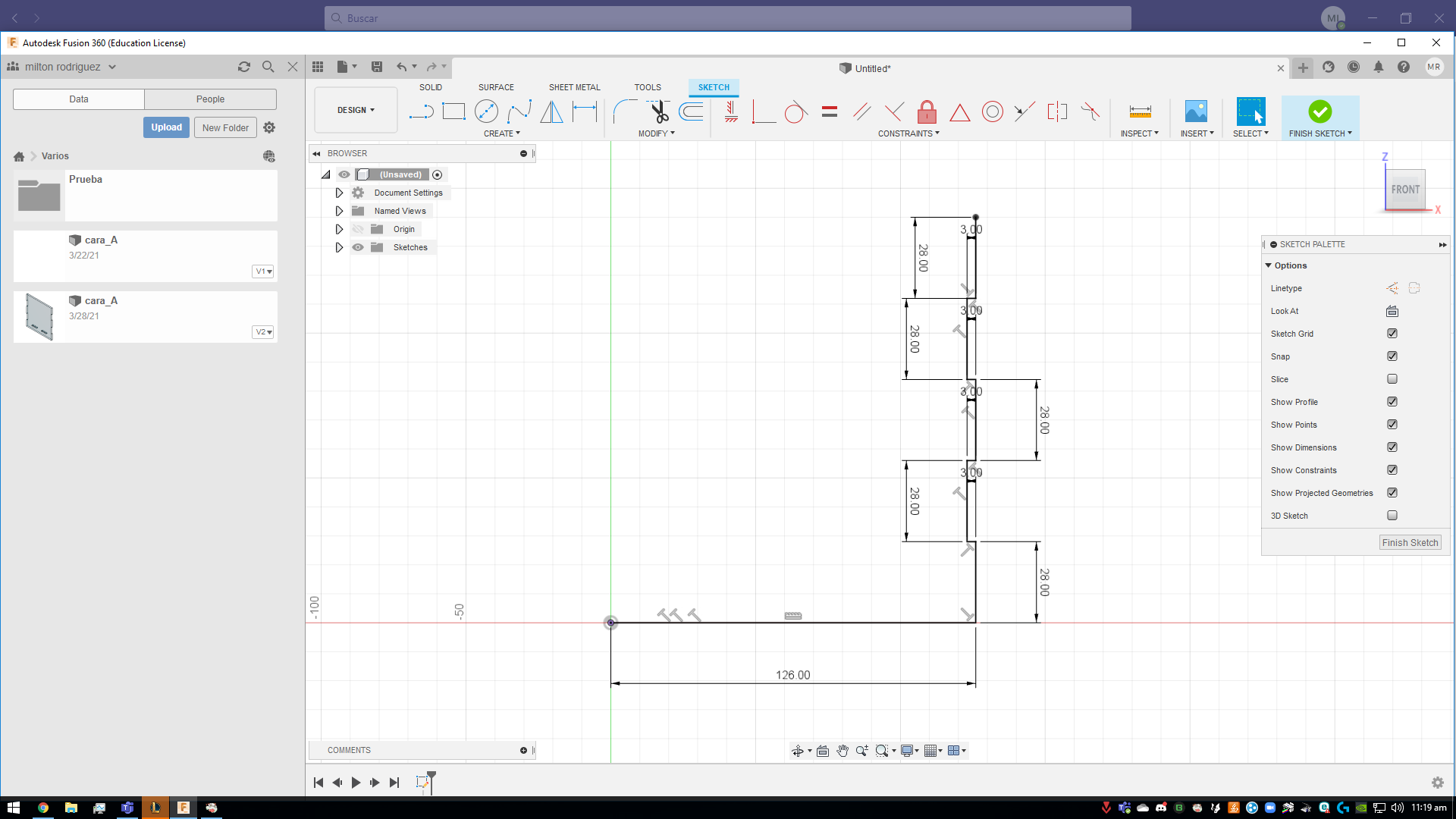Apply Concentric constraint
The height and width of the screenshot is (819, 1456).
[992, 112]
